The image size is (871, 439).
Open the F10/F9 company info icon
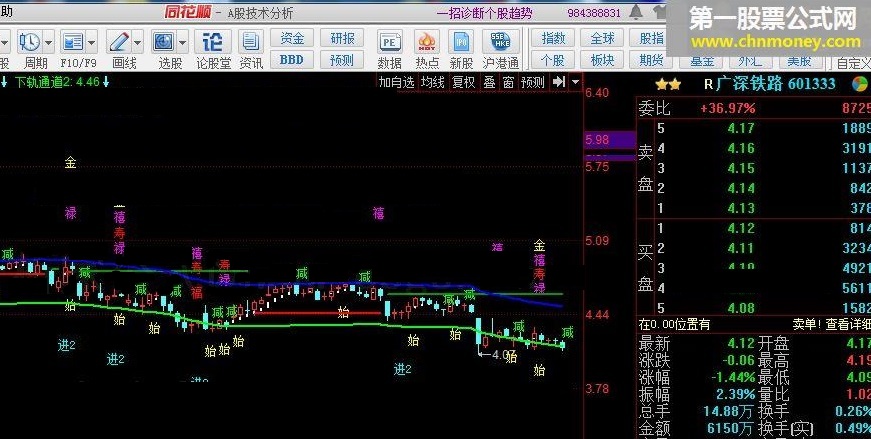[x=73, y=42]
